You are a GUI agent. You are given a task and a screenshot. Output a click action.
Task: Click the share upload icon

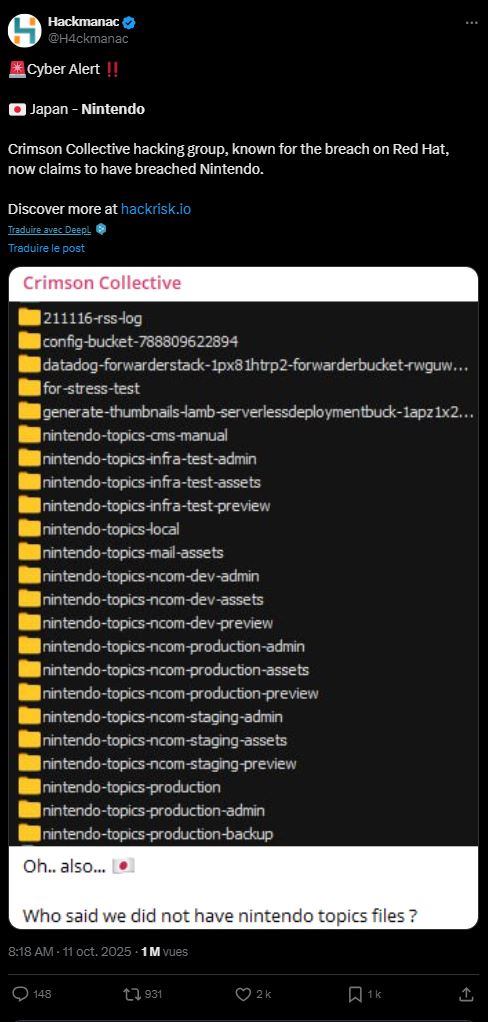click(x=466, y=994)
